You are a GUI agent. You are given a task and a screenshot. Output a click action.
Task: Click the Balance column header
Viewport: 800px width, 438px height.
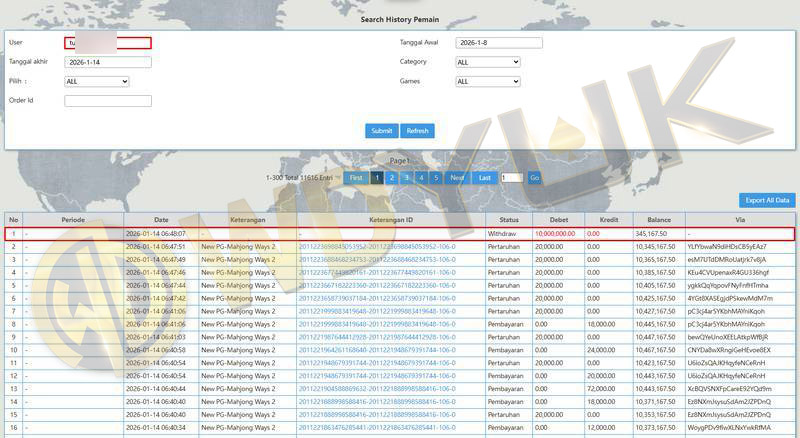(x=658, y=219)
